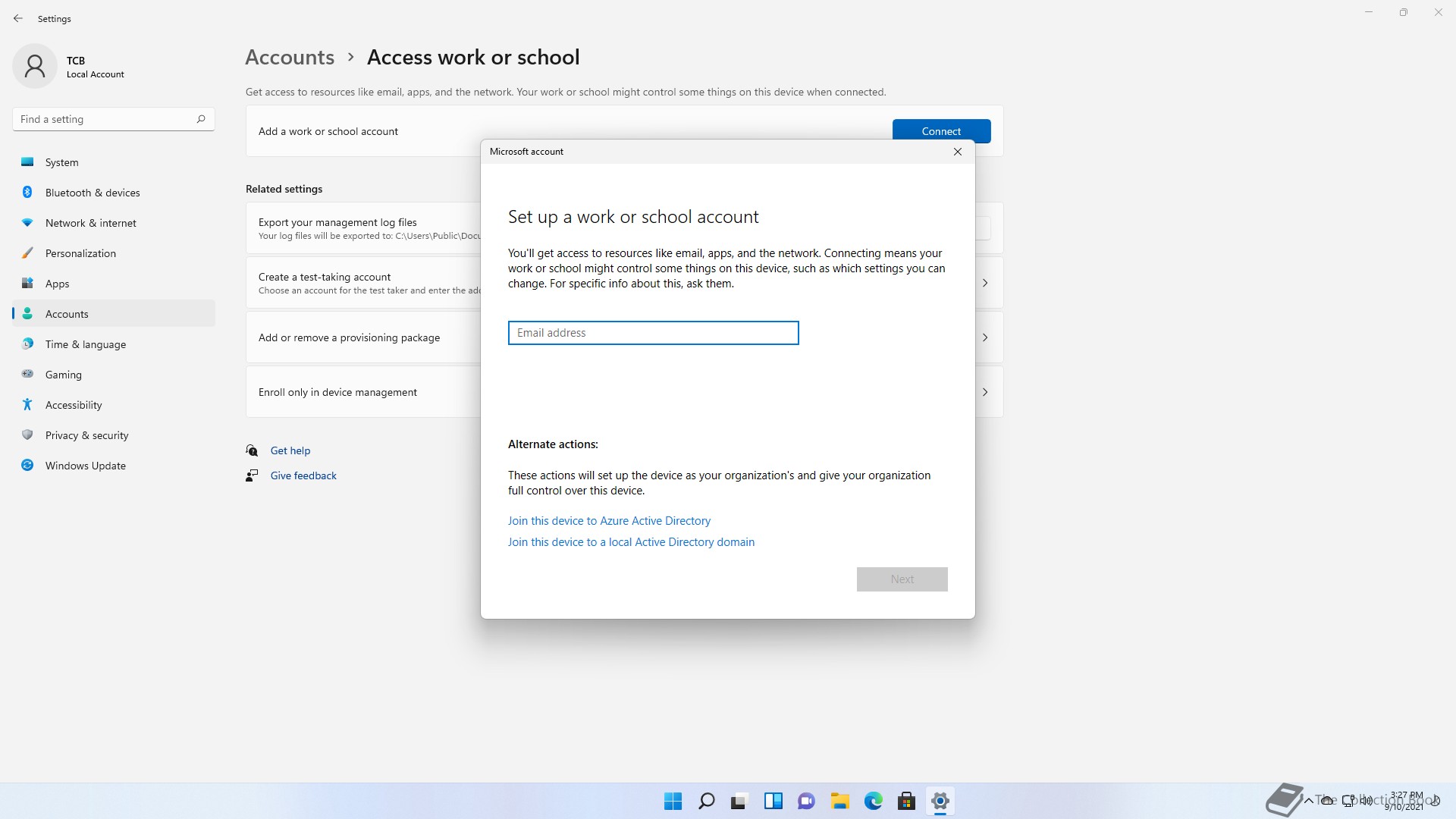This screenshot has height=819, width=1456.
Task: Click the 'Alternate actions:' label
Action: 553,444
